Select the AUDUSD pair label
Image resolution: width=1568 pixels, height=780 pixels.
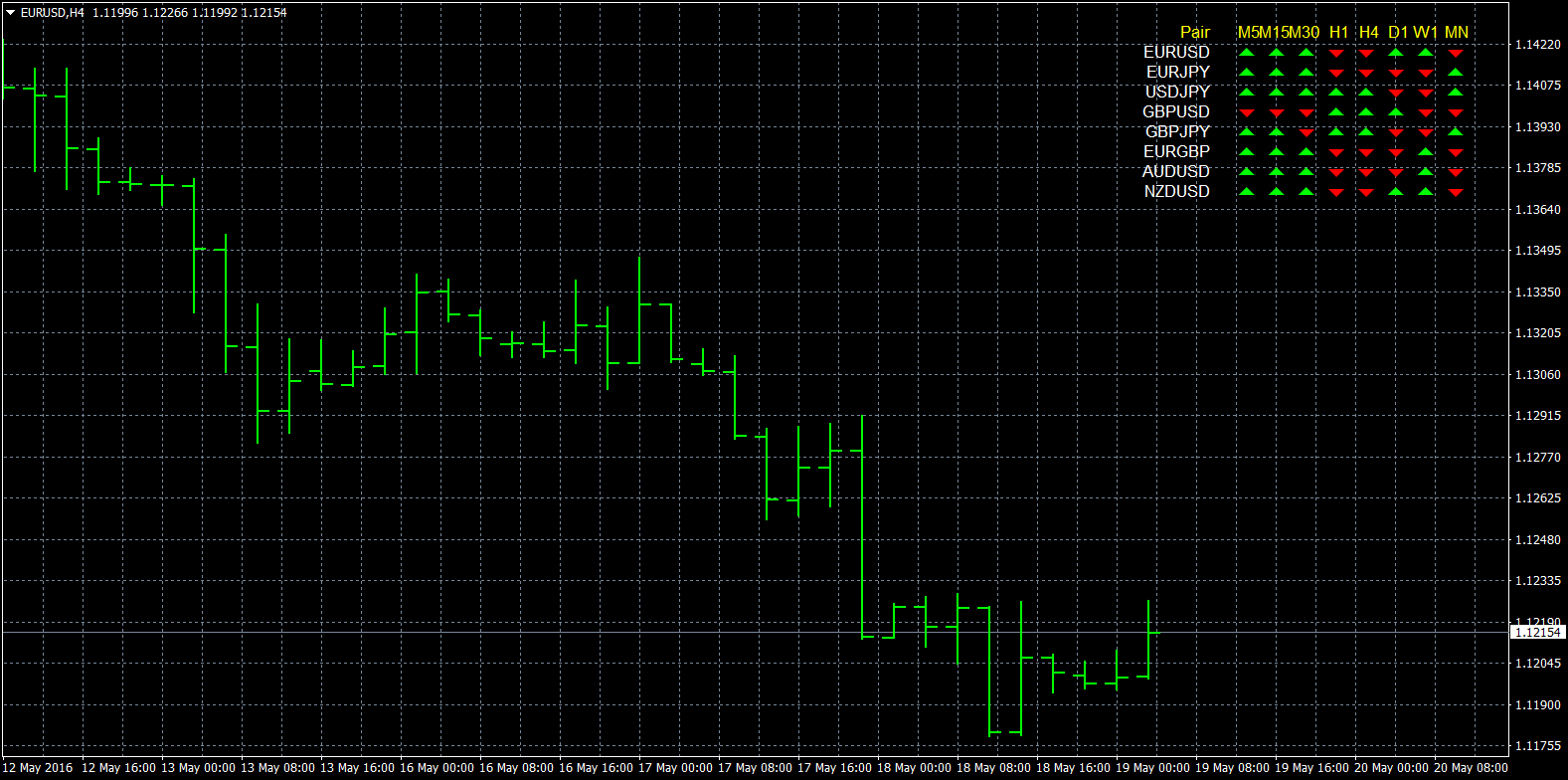[1176, 171]
